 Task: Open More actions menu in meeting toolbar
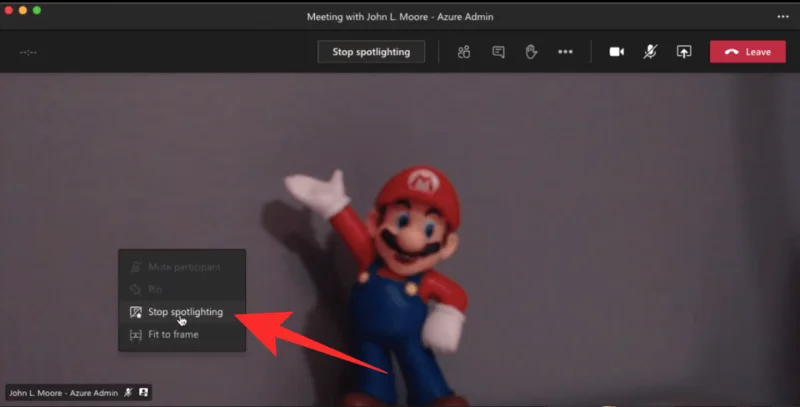pyautogui.click(x=565, y=52)
